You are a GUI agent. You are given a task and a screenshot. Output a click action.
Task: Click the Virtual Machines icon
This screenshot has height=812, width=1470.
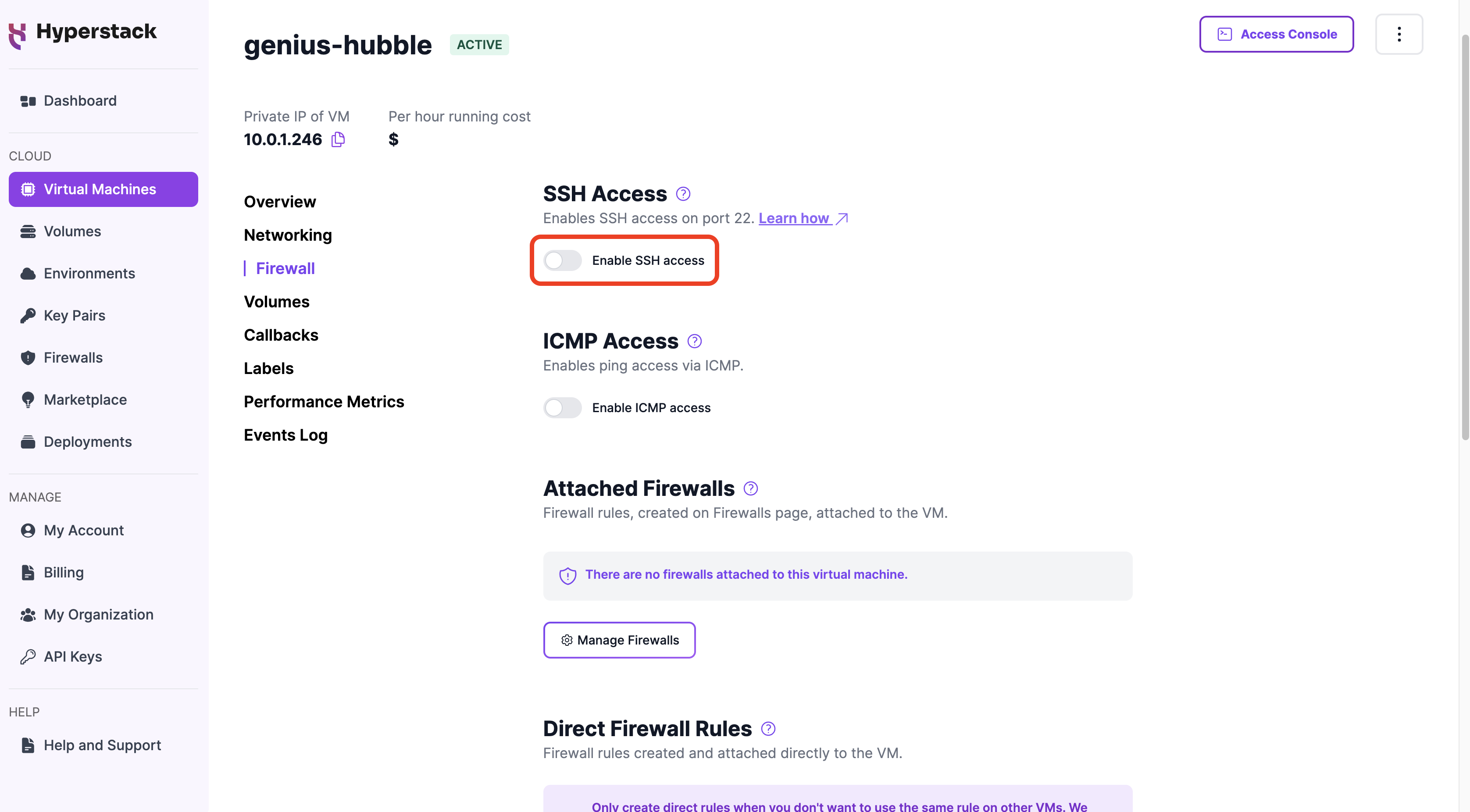[x=28, y=188]
